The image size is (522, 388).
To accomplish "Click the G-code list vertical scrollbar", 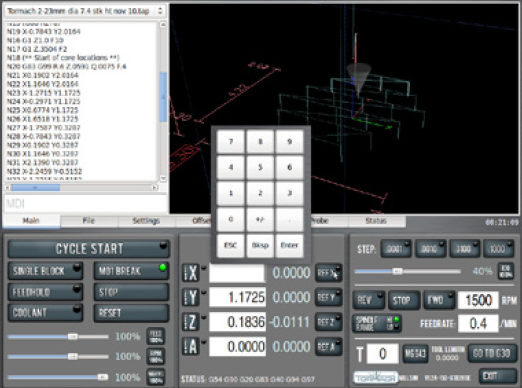I will [163, 101].
